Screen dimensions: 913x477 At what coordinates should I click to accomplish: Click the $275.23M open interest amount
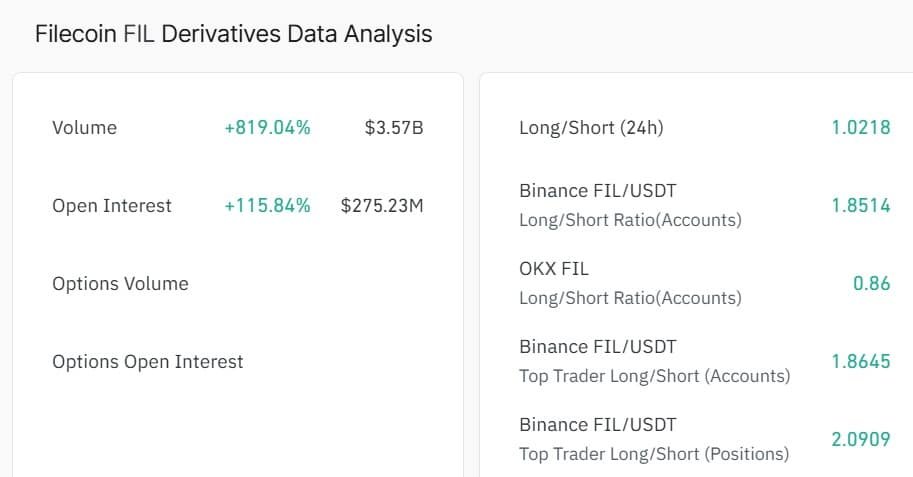point(382,206)
